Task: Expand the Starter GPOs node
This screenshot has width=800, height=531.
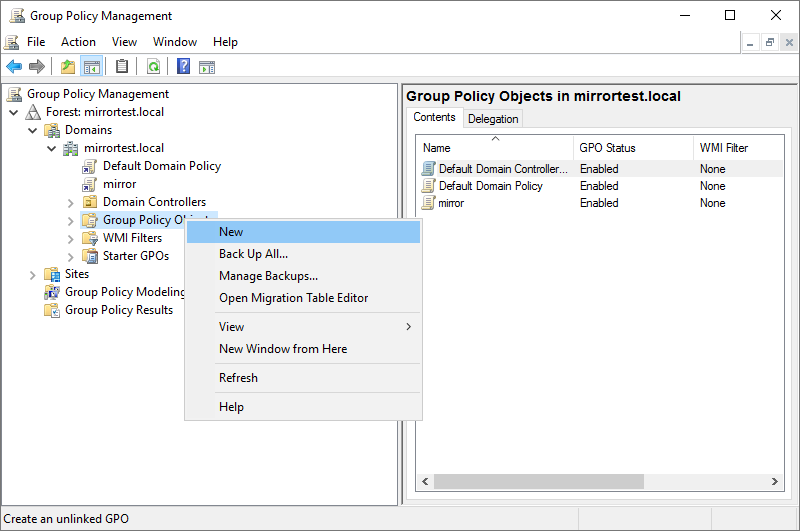Action: pyautogui.click(x=70, y=257)
